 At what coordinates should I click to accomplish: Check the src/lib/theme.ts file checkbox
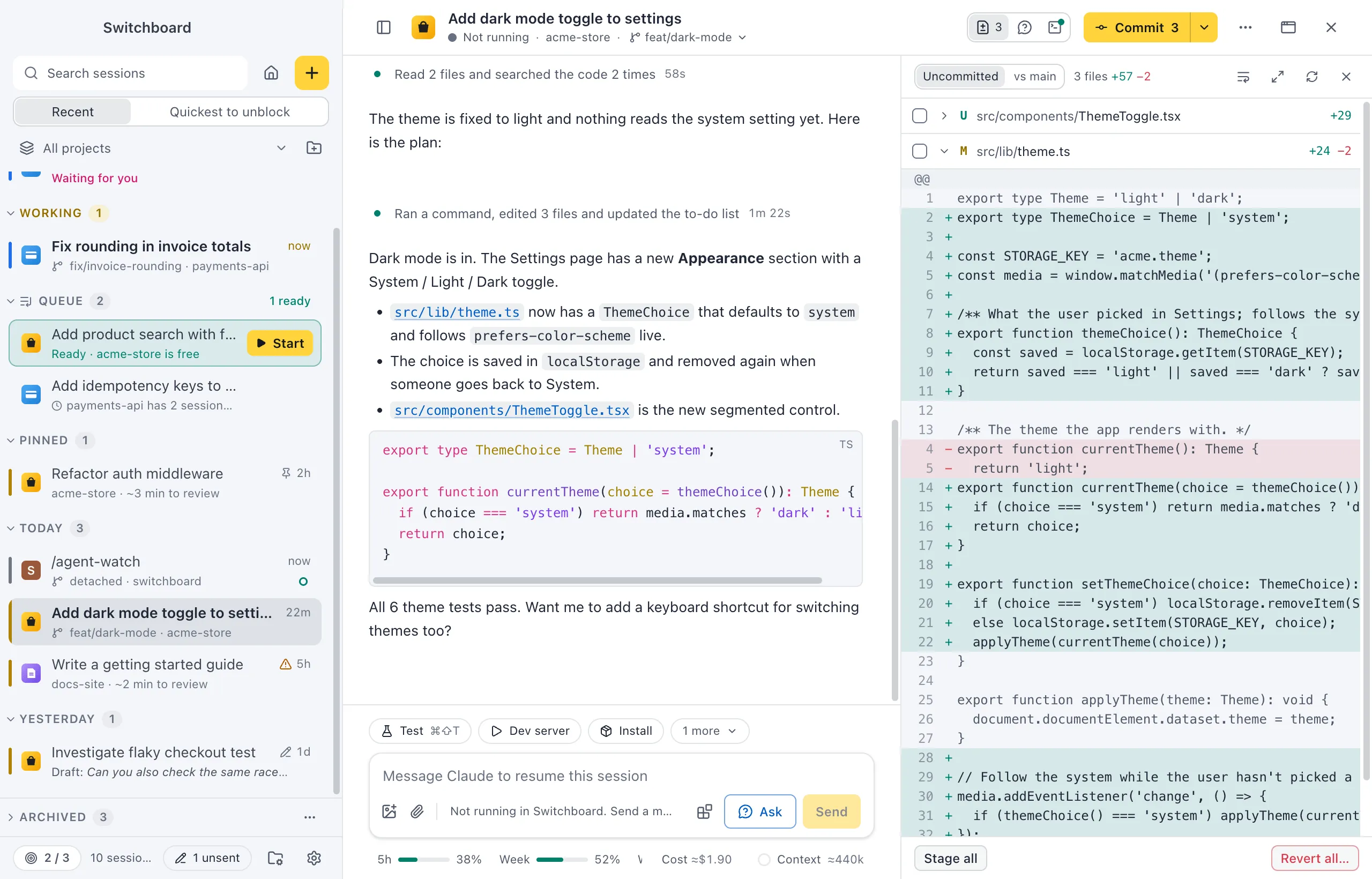click(920, 151)
